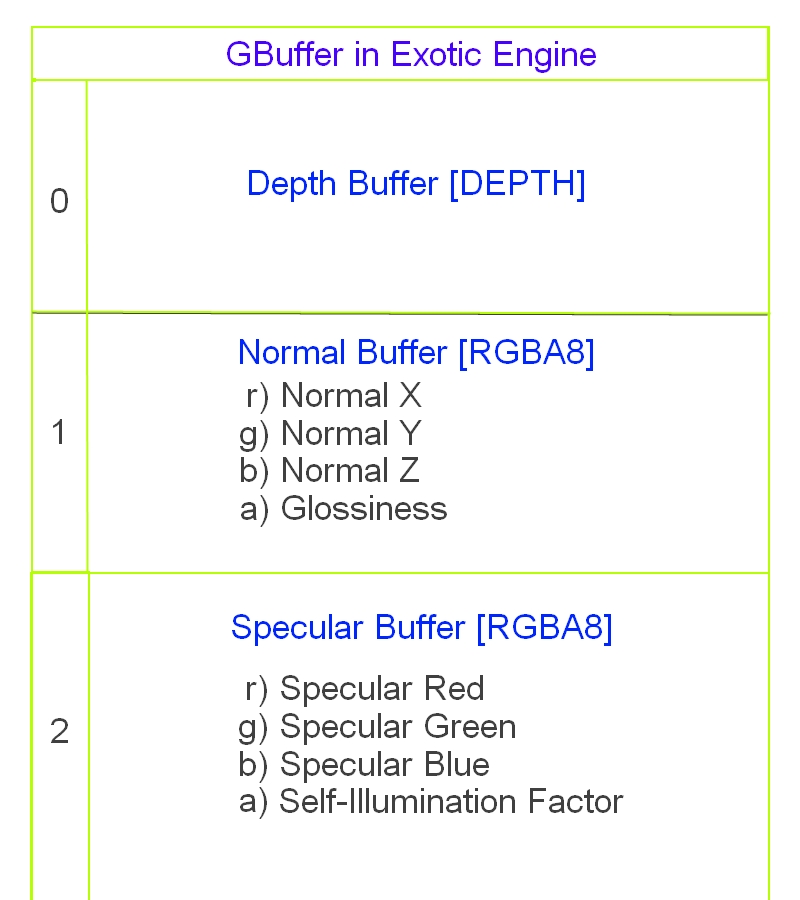800x900 pixels.
Task: Click the [RGBA8] tag after Specular Buffer
Action: click(x=544, y=628)
